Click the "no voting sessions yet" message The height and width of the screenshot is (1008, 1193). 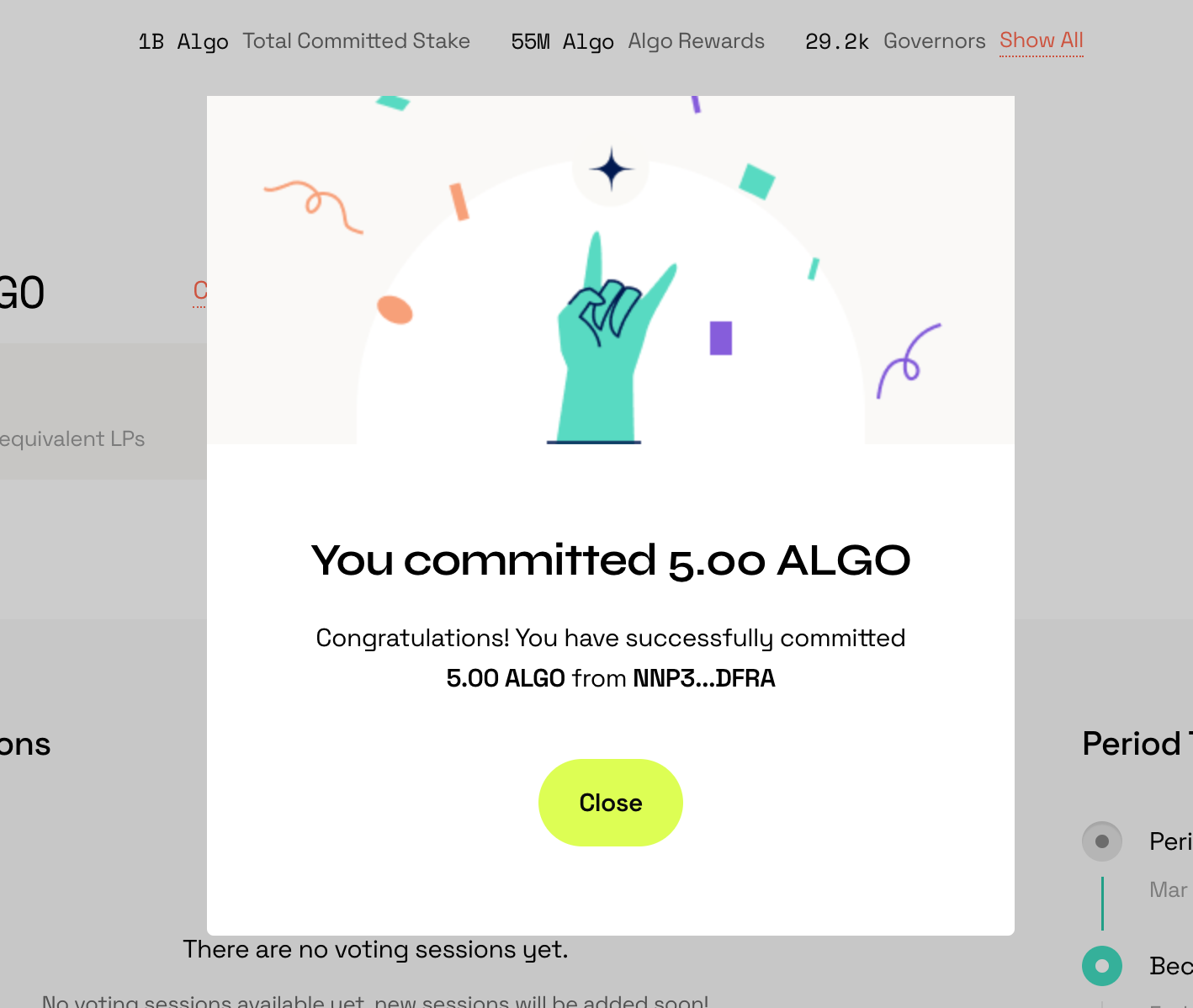[x=375, y=950]
